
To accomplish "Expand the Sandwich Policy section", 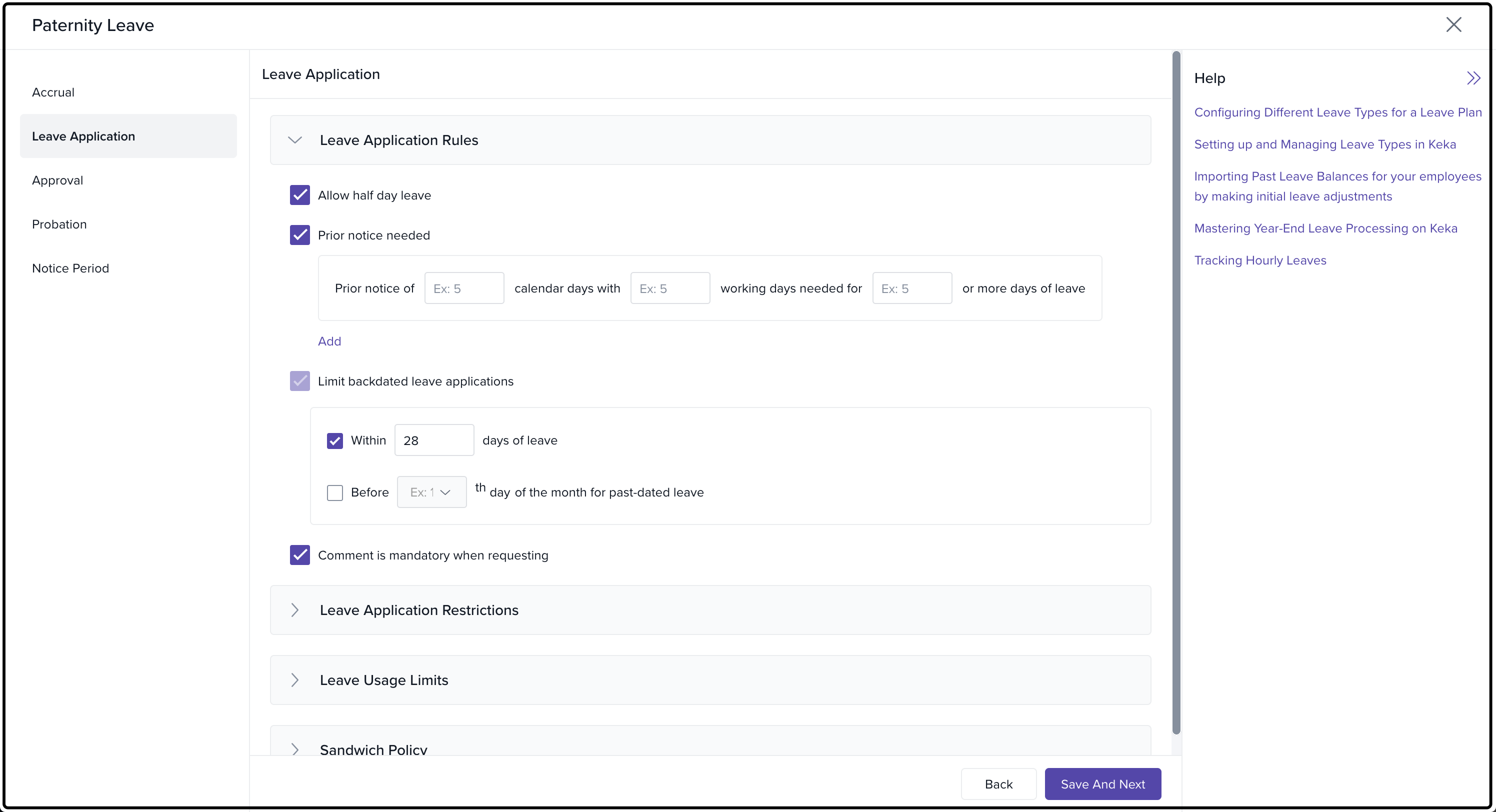I will click(x=295, y=748).
